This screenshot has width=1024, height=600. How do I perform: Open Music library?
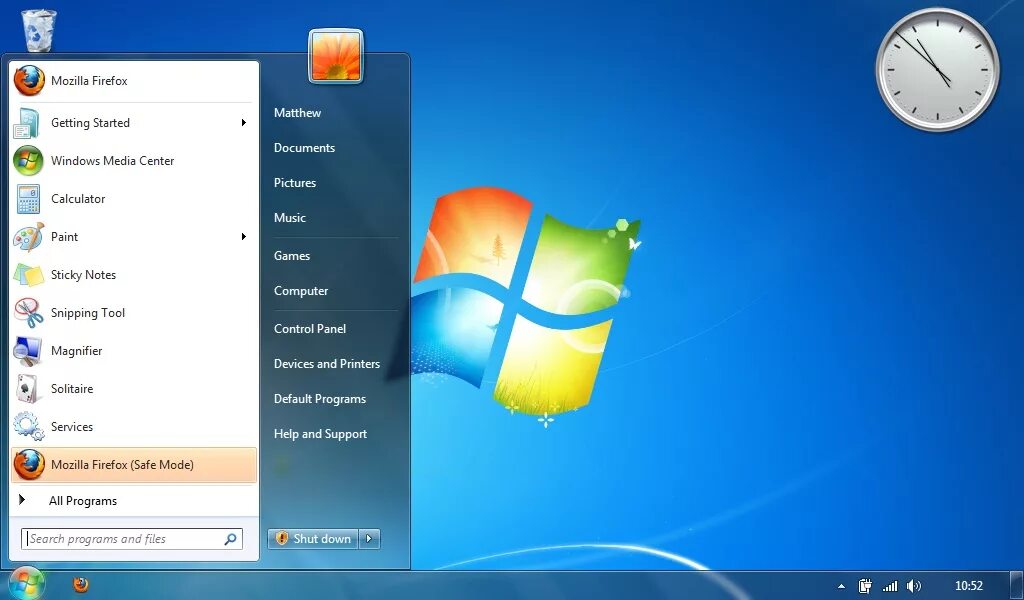289,218
